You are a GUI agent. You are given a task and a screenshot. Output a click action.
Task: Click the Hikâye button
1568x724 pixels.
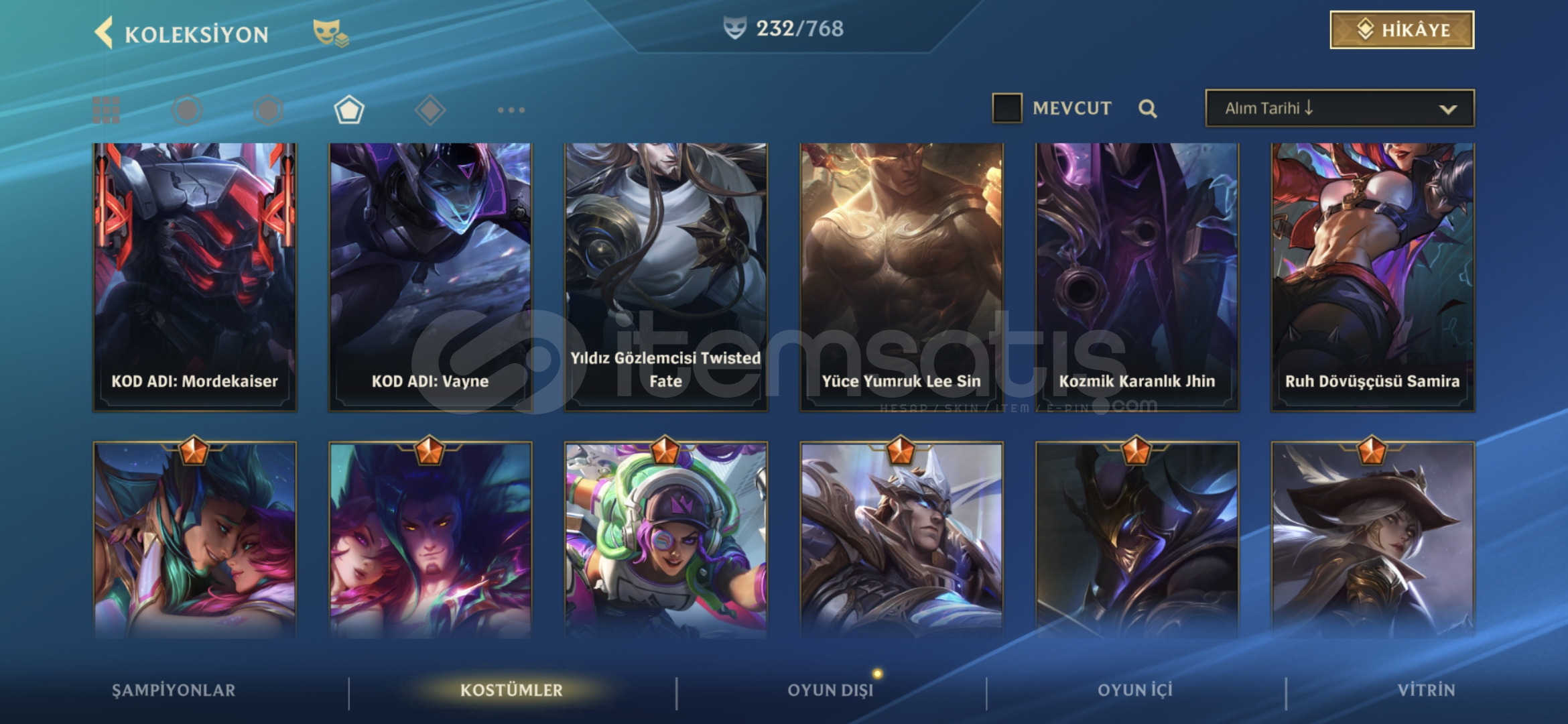(1402, 29)
